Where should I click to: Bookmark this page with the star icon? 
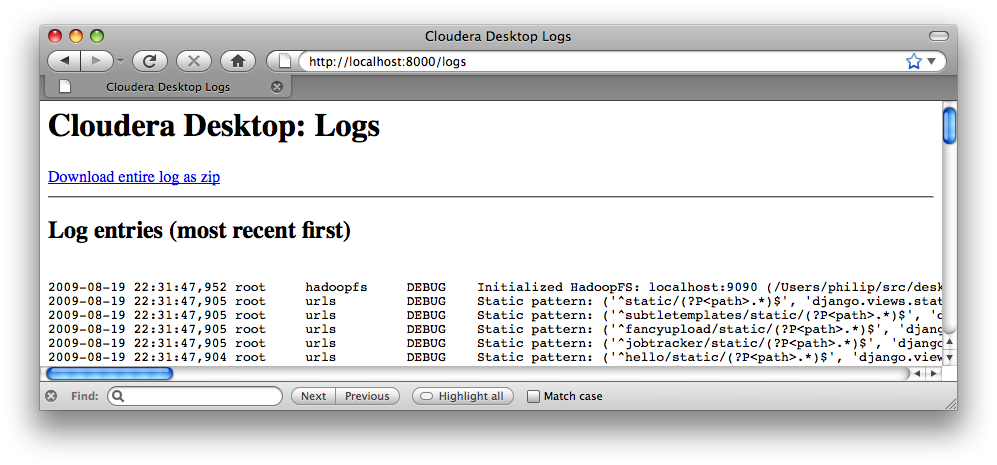point(913,61)
